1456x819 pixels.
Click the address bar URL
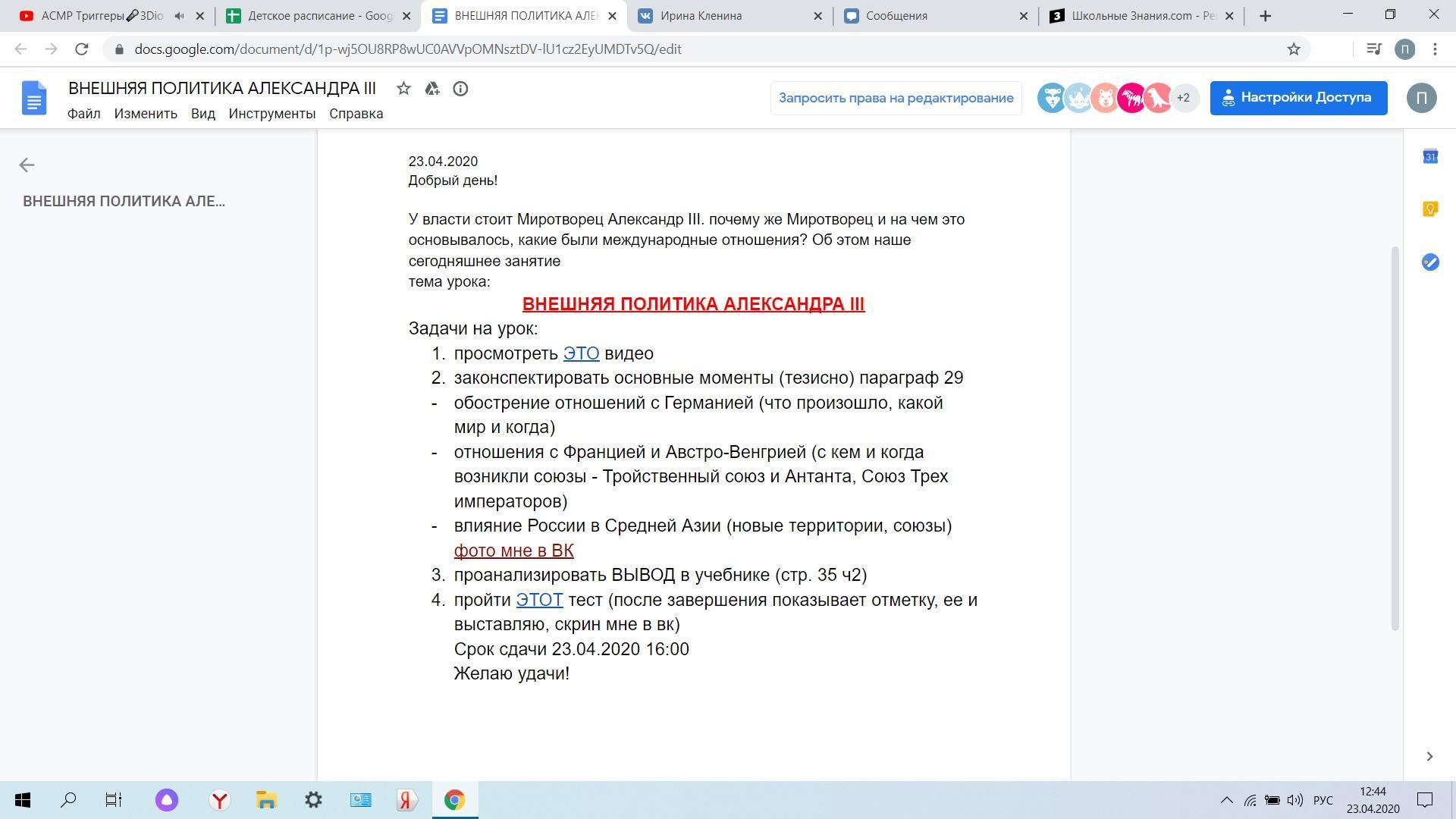[x=407, y=49]
